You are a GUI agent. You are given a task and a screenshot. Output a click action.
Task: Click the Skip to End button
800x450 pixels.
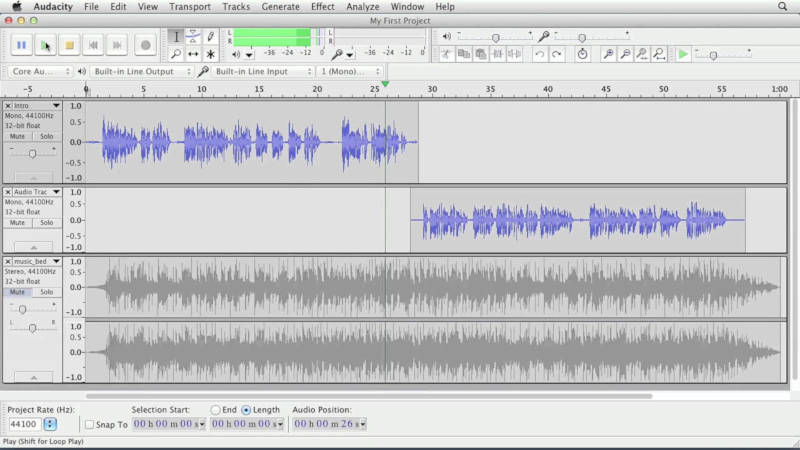(x=117, y=45)
